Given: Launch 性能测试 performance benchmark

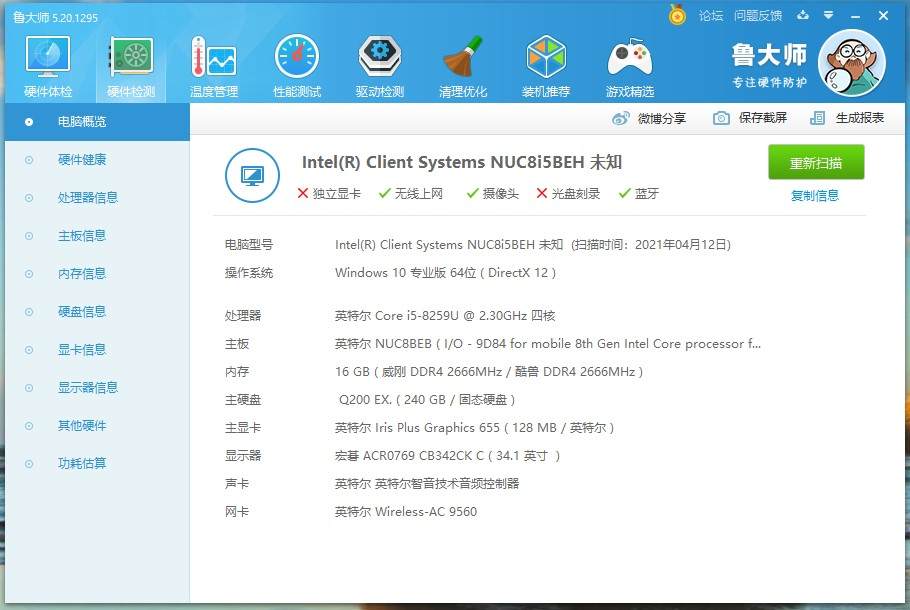Looking at the screenshot, I should coord(296,63).
